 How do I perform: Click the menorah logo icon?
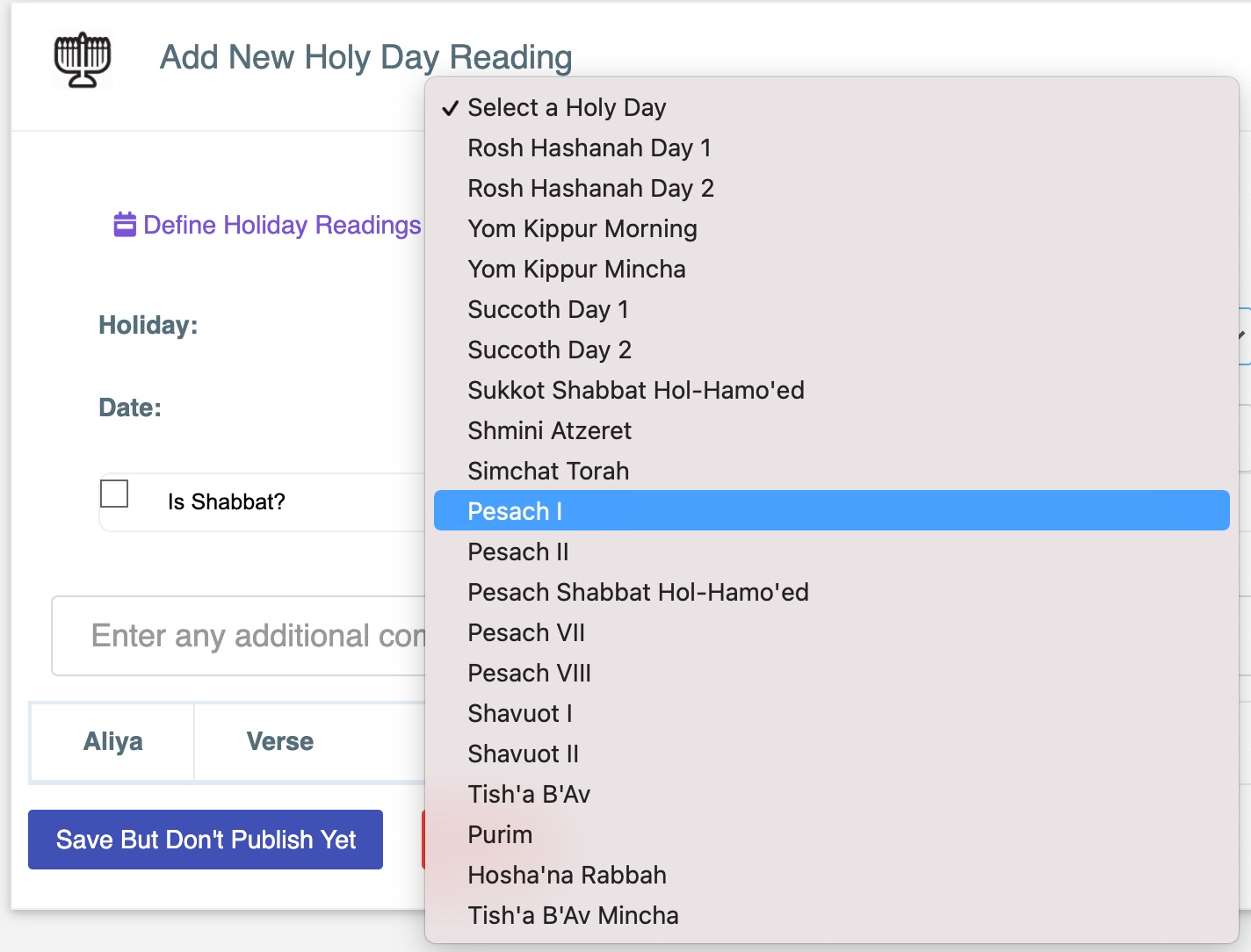pos(83,60)
